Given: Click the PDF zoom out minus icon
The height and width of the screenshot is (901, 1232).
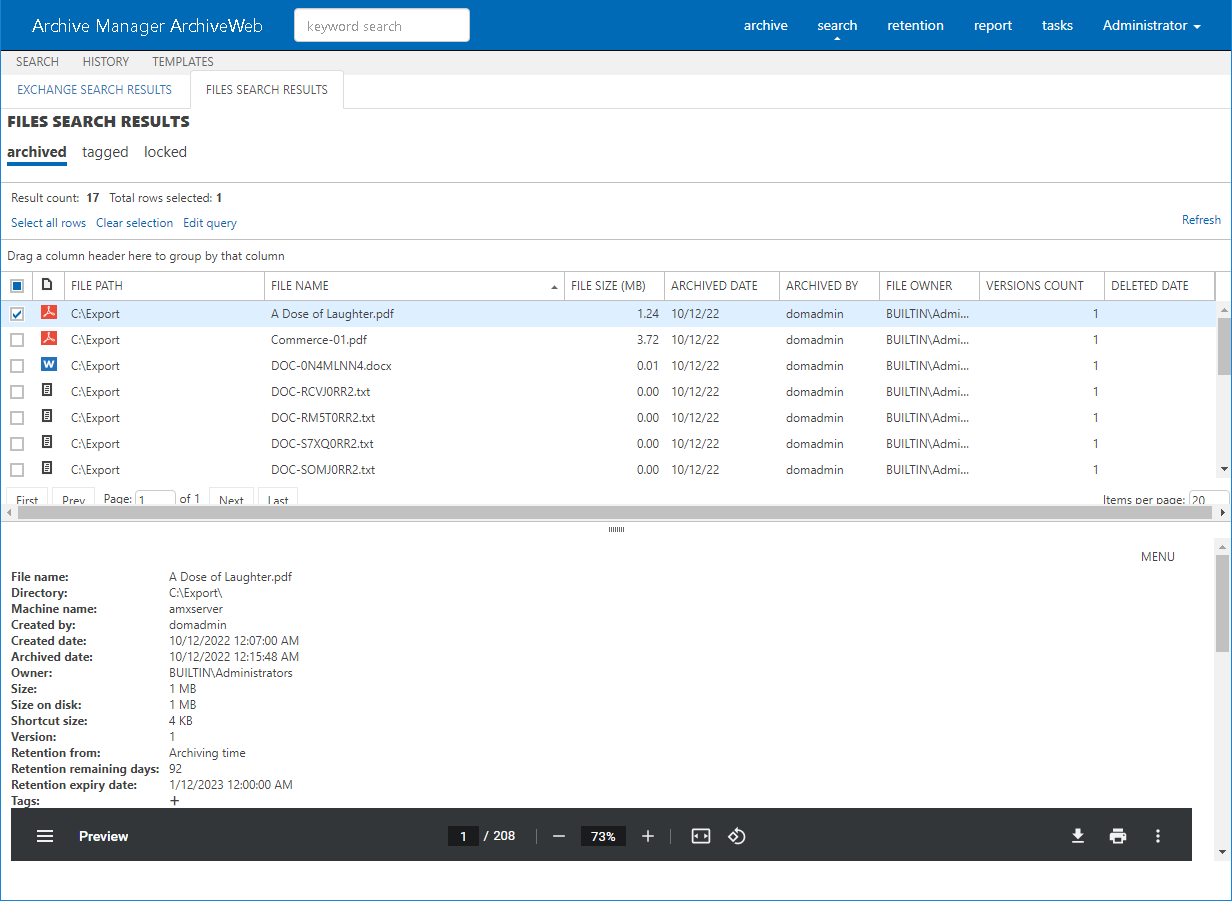Looking at the screenshot, I should click(x=559, y=836).
